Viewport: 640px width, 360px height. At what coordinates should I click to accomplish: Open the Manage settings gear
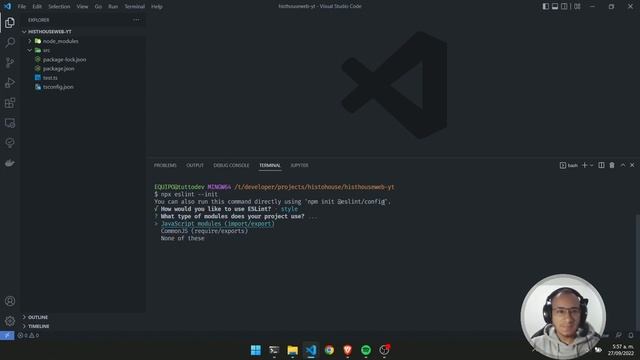[10, 321]
